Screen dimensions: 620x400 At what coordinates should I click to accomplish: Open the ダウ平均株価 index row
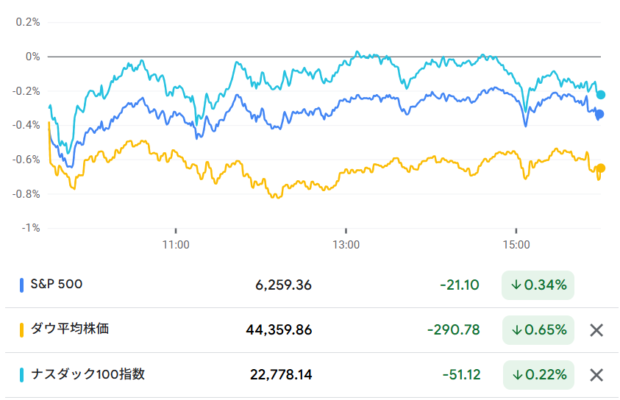(x=312, y=330)
